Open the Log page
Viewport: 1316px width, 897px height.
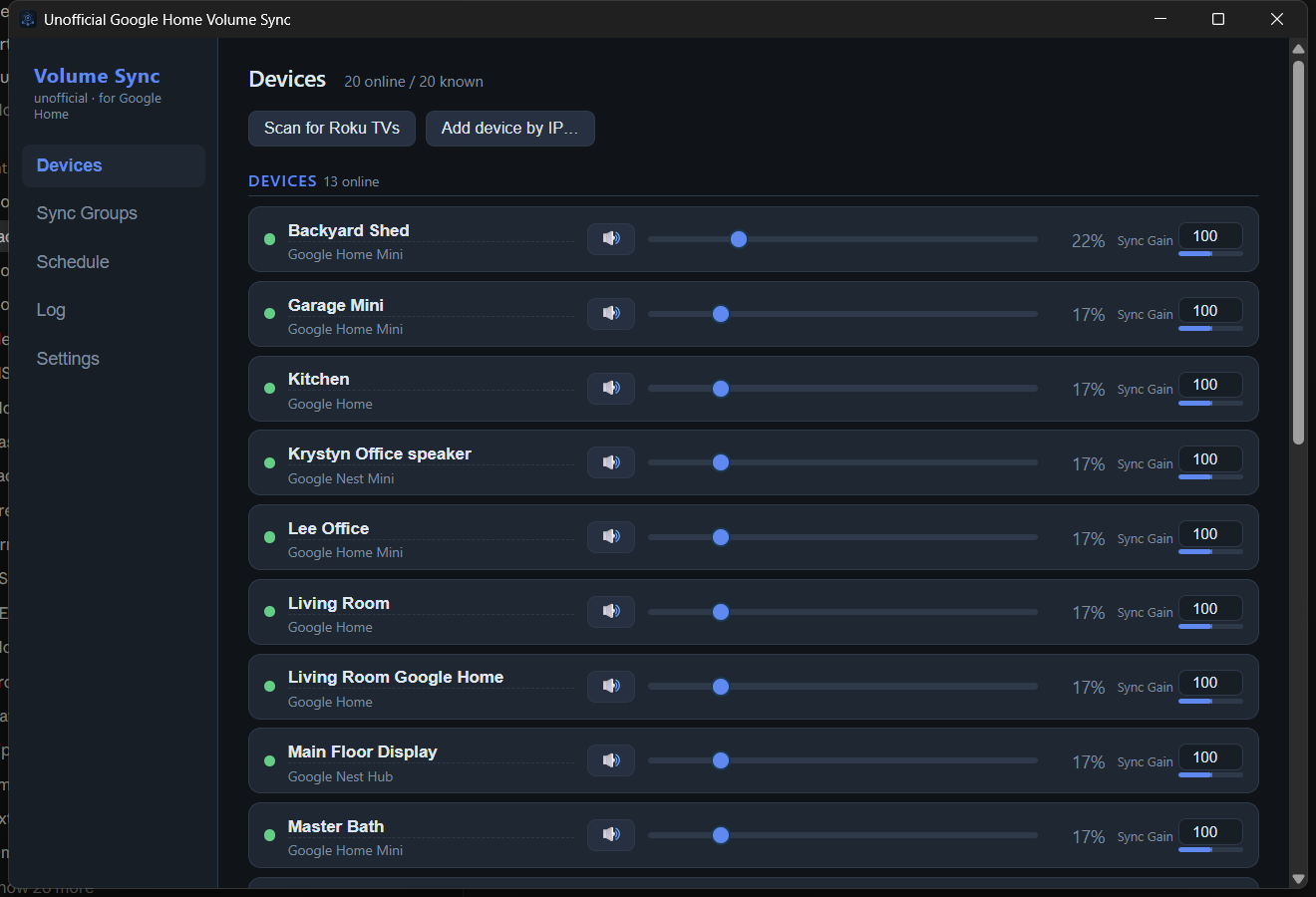114,310
